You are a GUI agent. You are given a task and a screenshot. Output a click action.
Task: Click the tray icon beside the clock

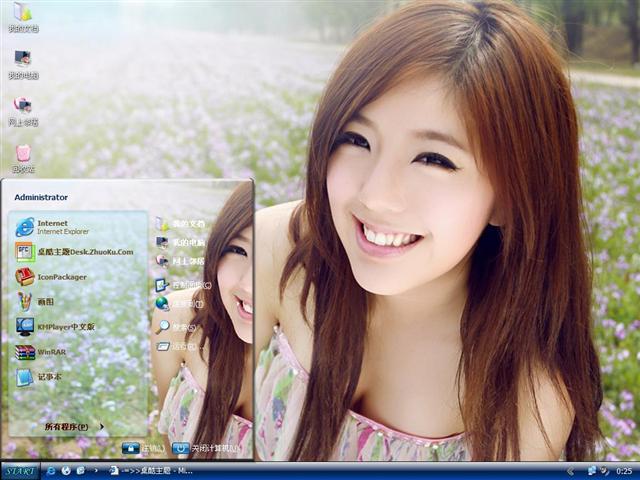(604, 471)
